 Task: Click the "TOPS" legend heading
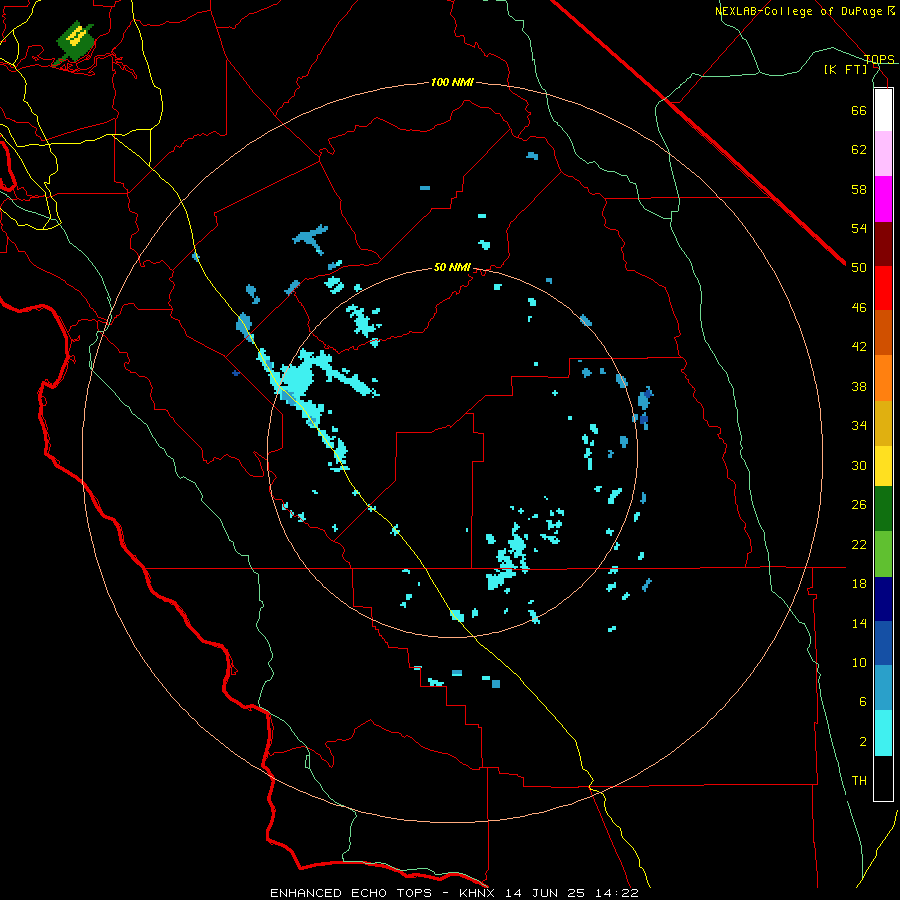pyautogui.click(x=879, y=59)
